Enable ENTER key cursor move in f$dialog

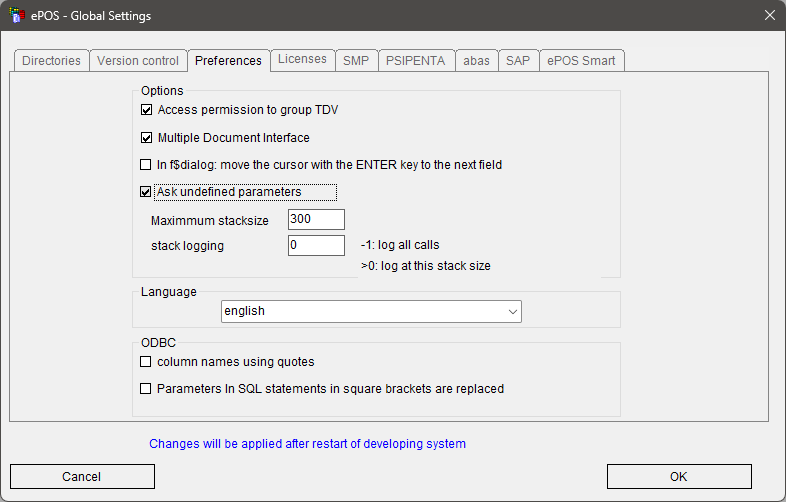click(x=146, y=165)
